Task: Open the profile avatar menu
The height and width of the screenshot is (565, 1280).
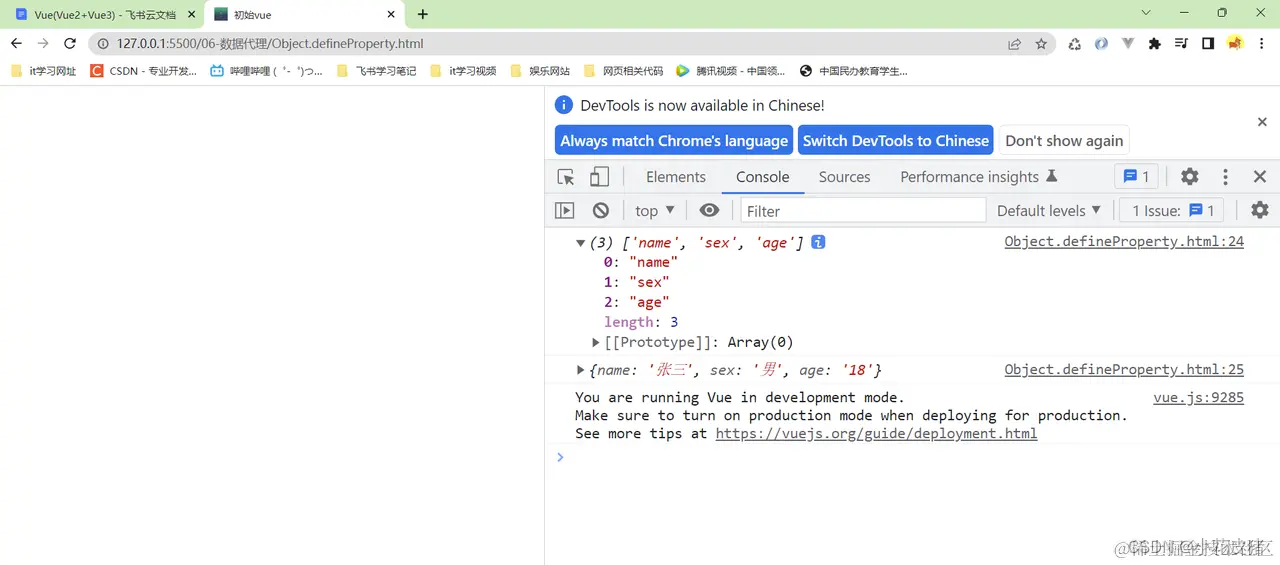Action: coord(1235,44)
